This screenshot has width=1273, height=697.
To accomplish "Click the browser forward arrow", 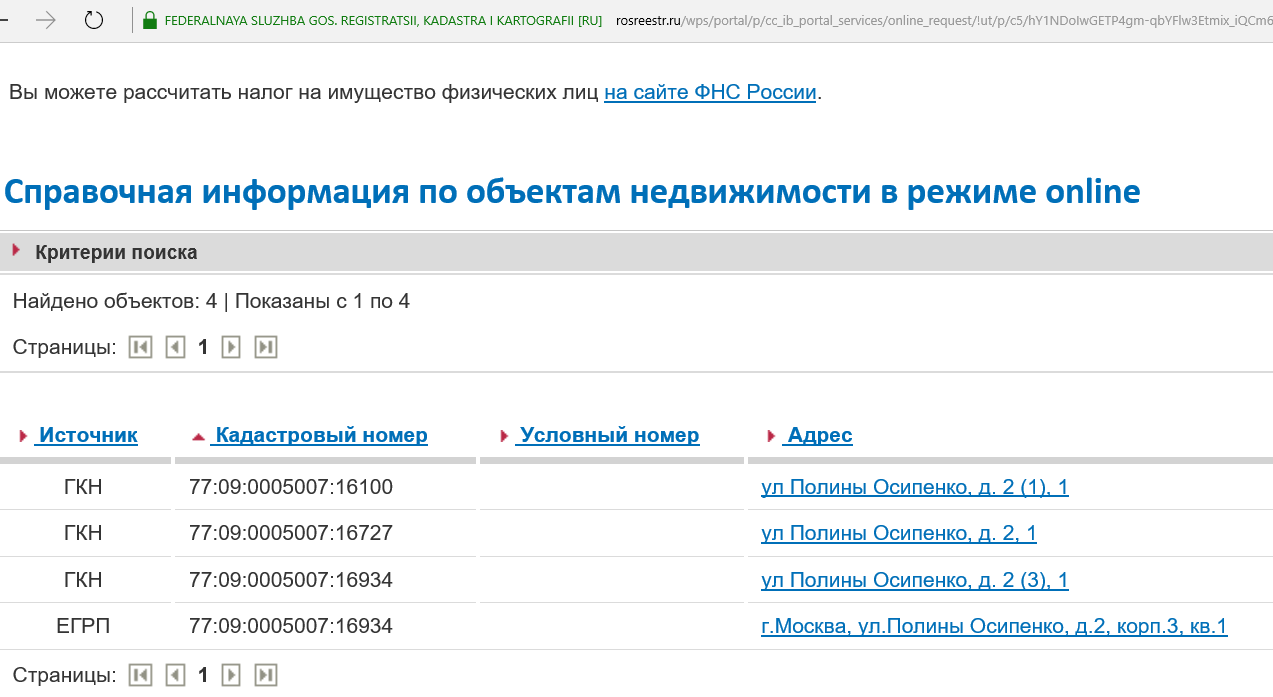I will 45,20.
